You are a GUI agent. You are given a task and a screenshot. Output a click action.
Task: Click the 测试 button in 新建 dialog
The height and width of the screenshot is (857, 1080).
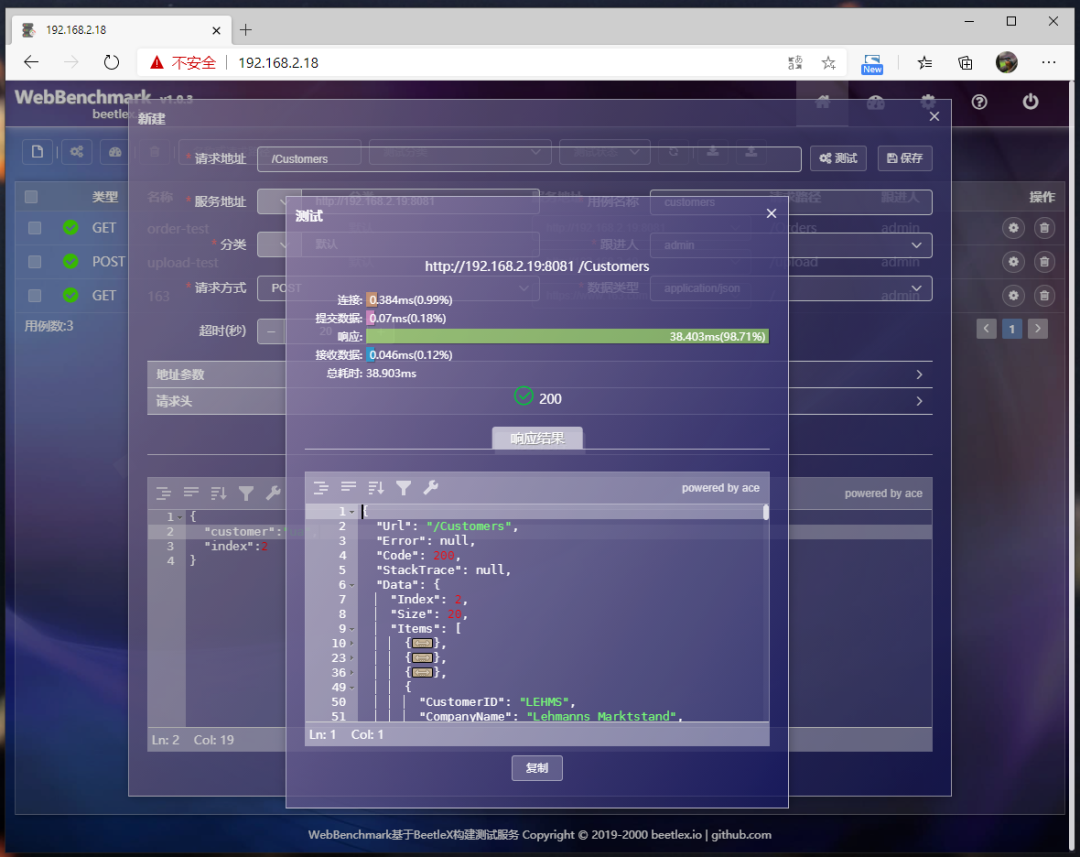tap(838, 158)
